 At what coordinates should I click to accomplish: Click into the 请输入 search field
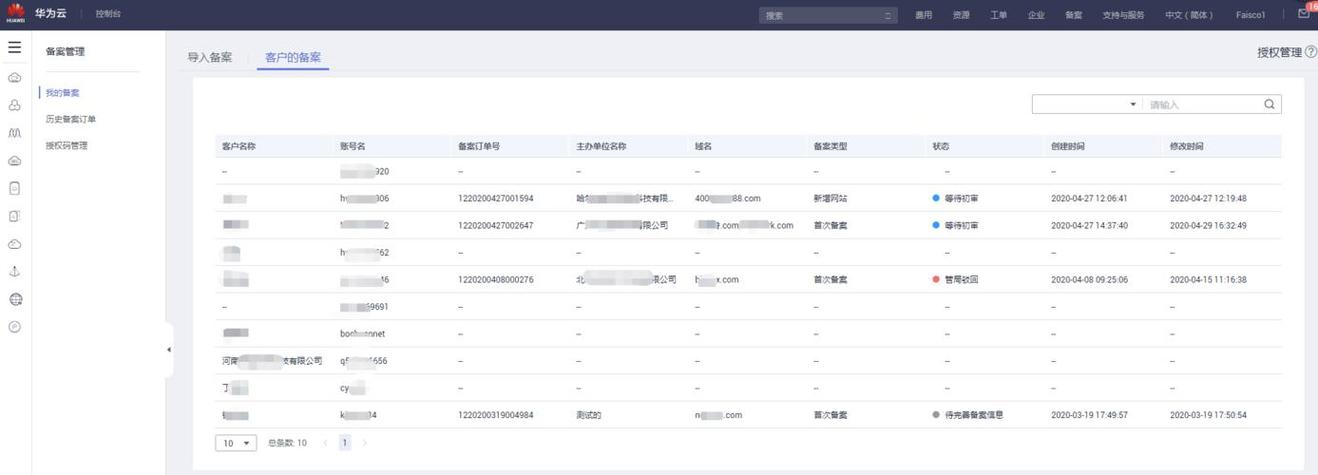coord(1203,104)
